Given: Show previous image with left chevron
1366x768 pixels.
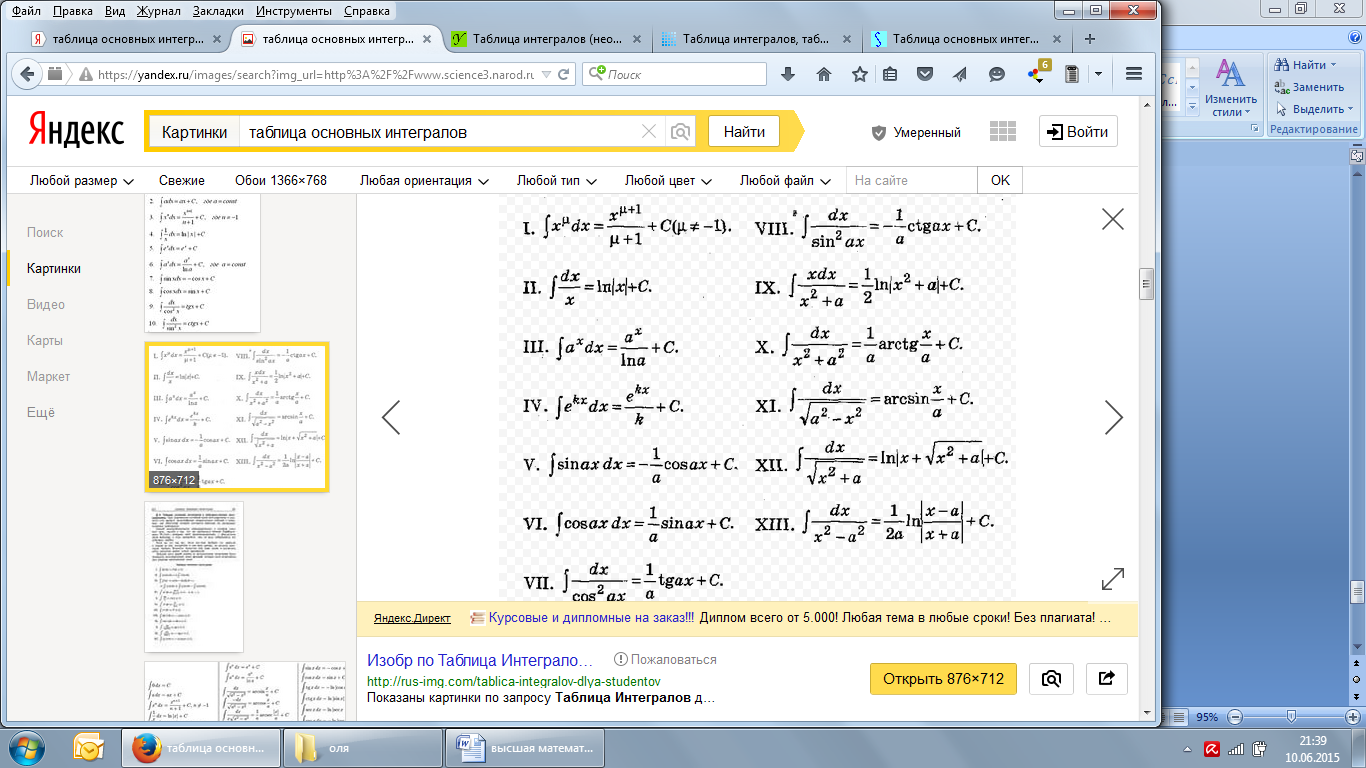Looking at the screenshot, I should [391, 417].
